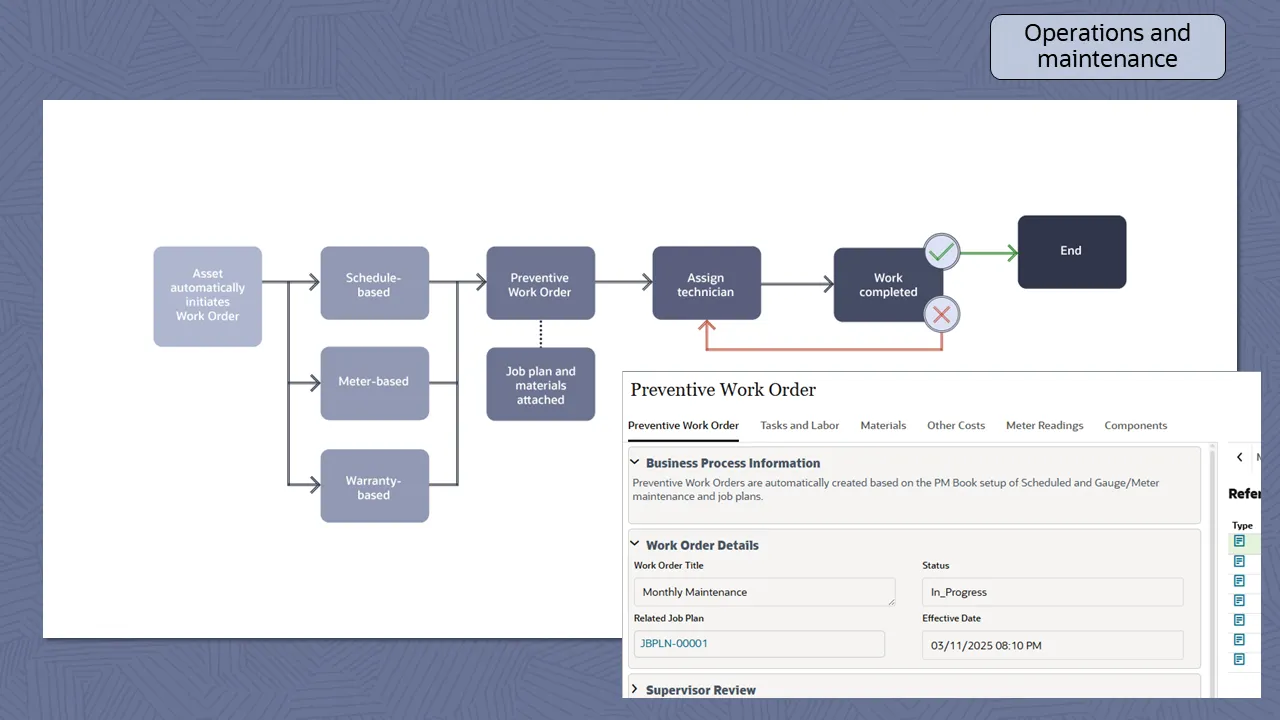The image size is (1280, 720).
Task: Switch to the Tasks and Labor tab
Action: click(x=799, y=425)
